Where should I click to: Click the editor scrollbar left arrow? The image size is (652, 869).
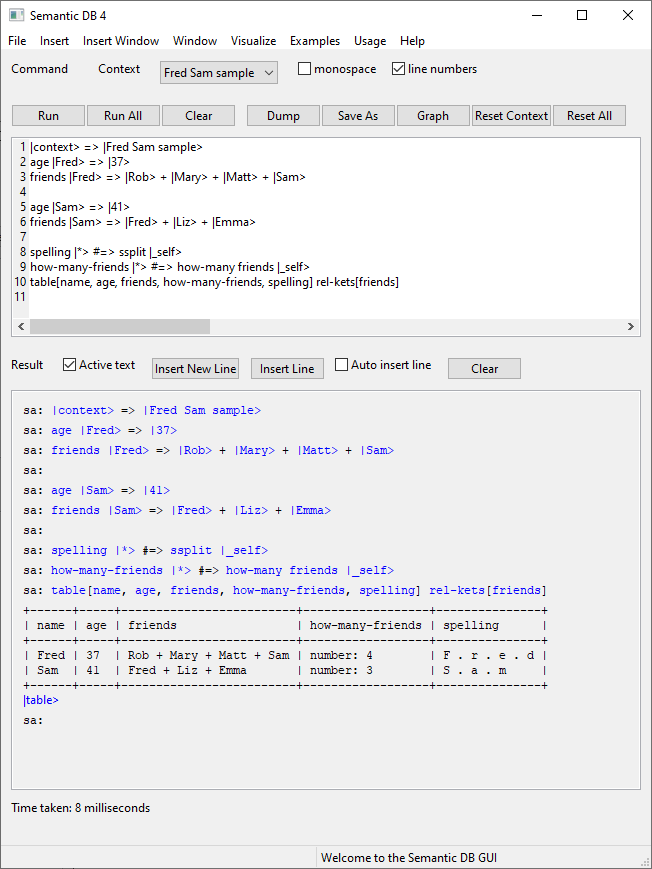point(21,326)
